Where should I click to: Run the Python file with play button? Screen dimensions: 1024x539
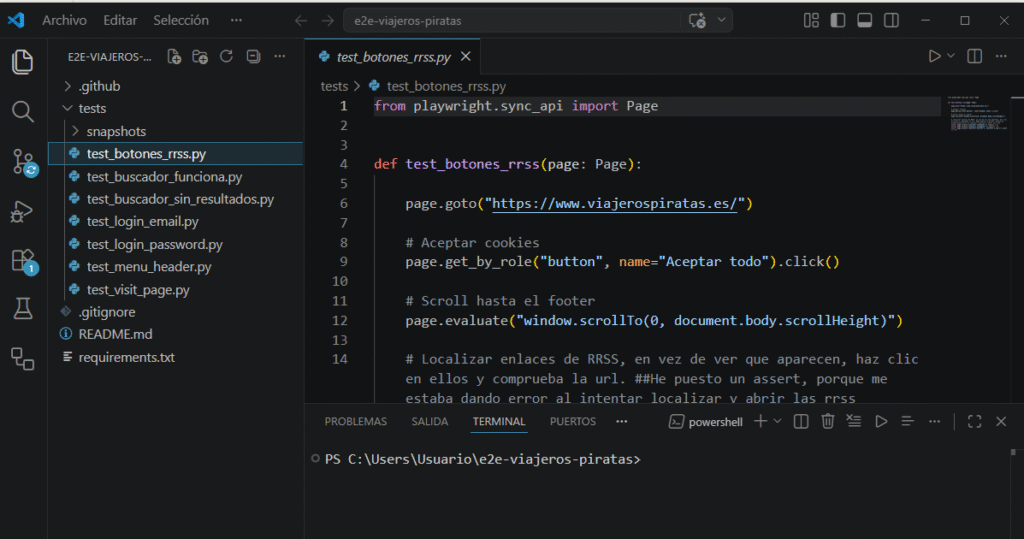pyautogui.click(x=935, y=56)
